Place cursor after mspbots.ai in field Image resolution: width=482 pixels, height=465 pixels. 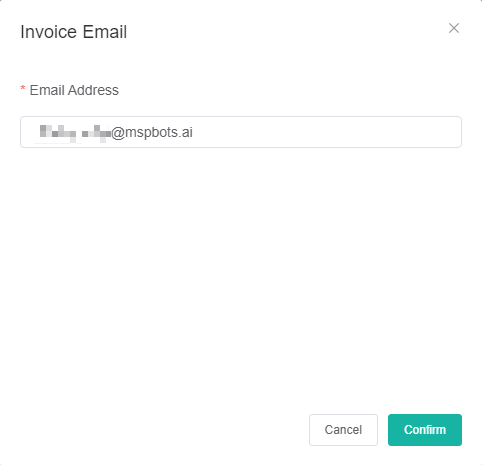point(193,132)
